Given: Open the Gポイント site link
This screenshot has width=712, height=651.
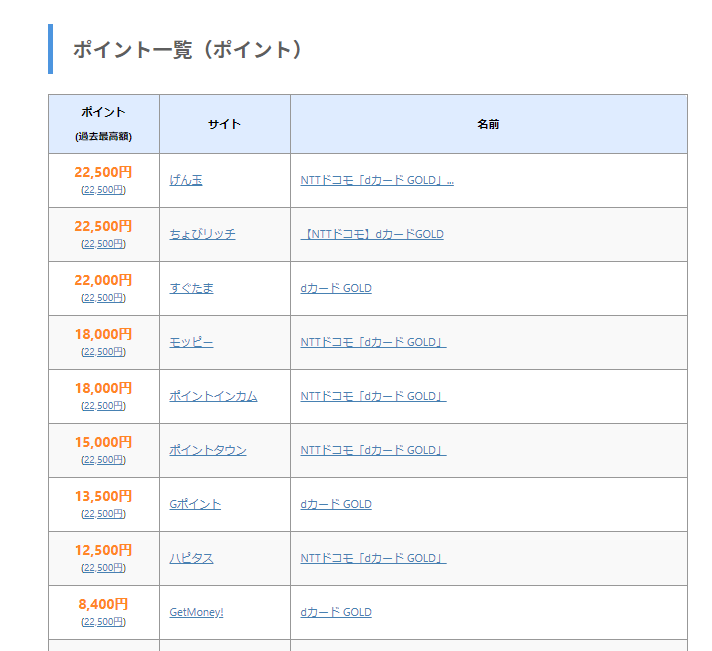Looking at the screenshot, I should click(195, 504).
